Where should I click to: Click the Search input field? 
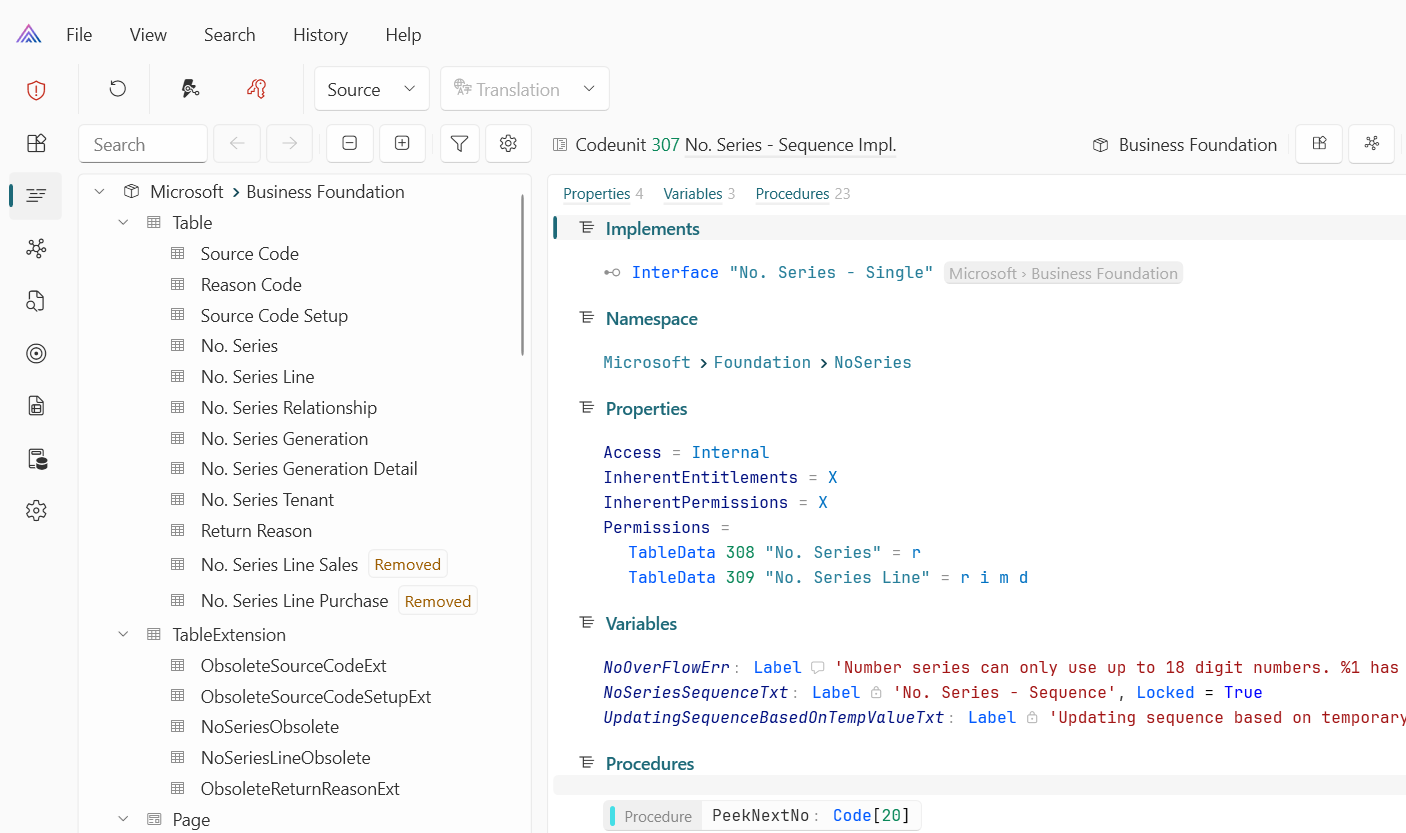pos(143,144)
